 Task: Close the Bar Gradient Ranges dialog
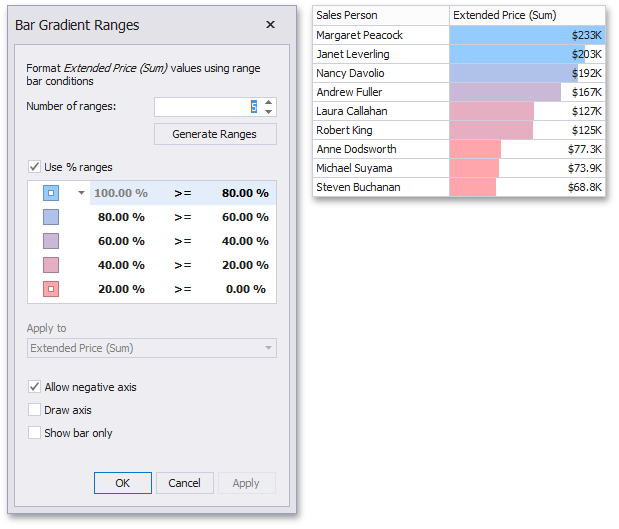coord(270,25)
